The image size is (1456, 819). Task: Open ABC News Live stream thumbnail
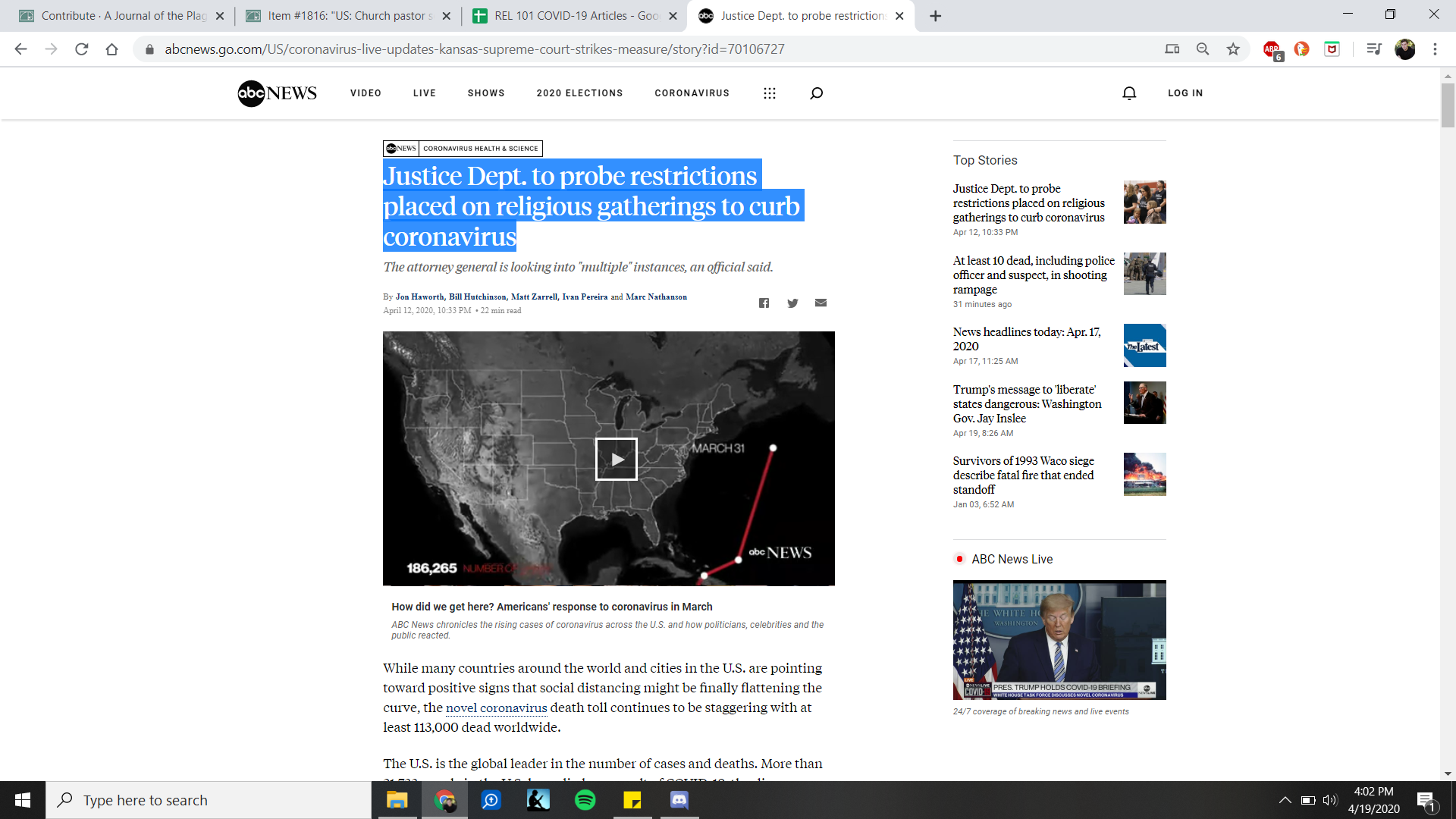coord(1059,639)
